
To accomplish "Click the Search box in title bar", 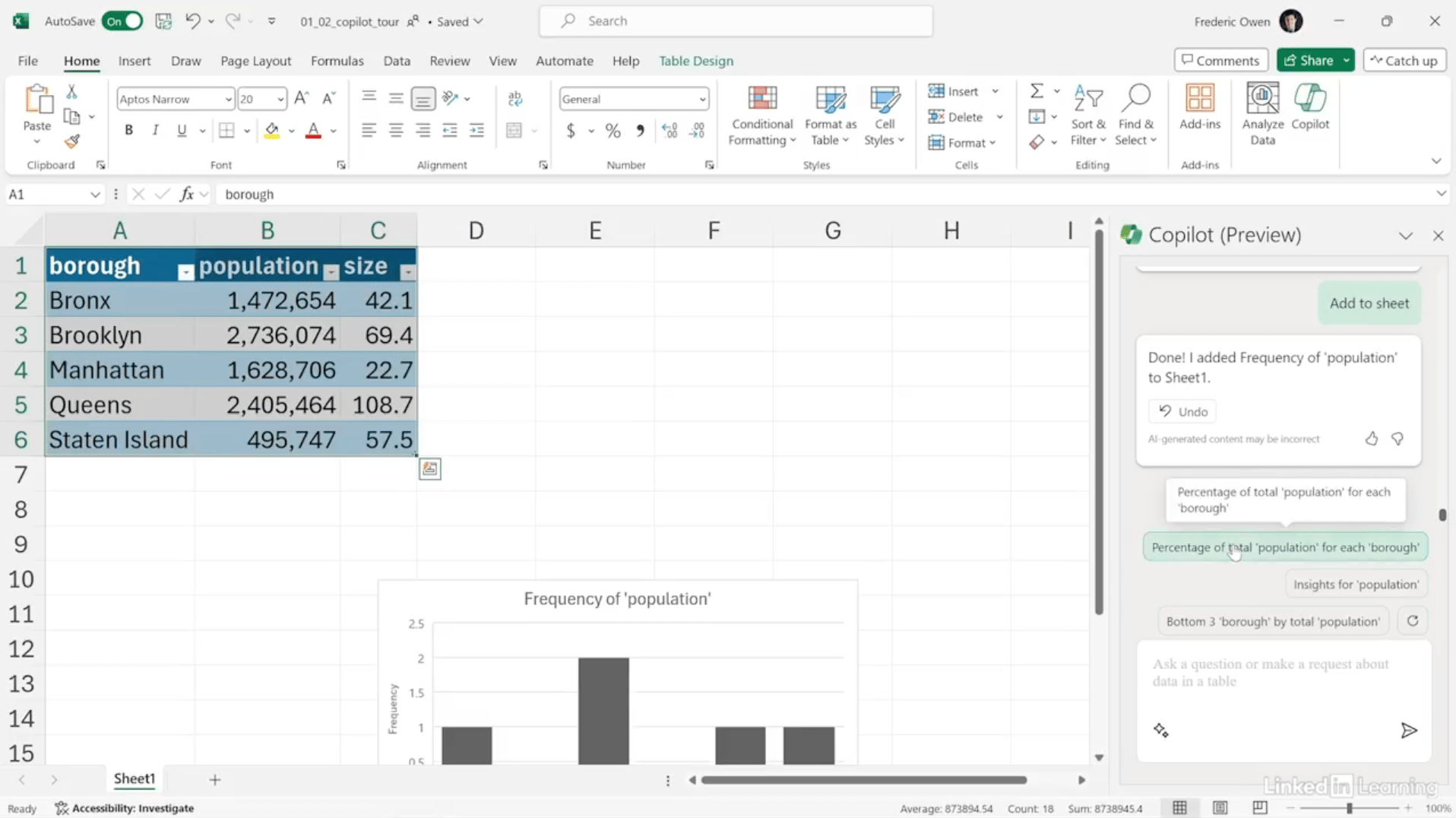I will (x=736, y=21).
